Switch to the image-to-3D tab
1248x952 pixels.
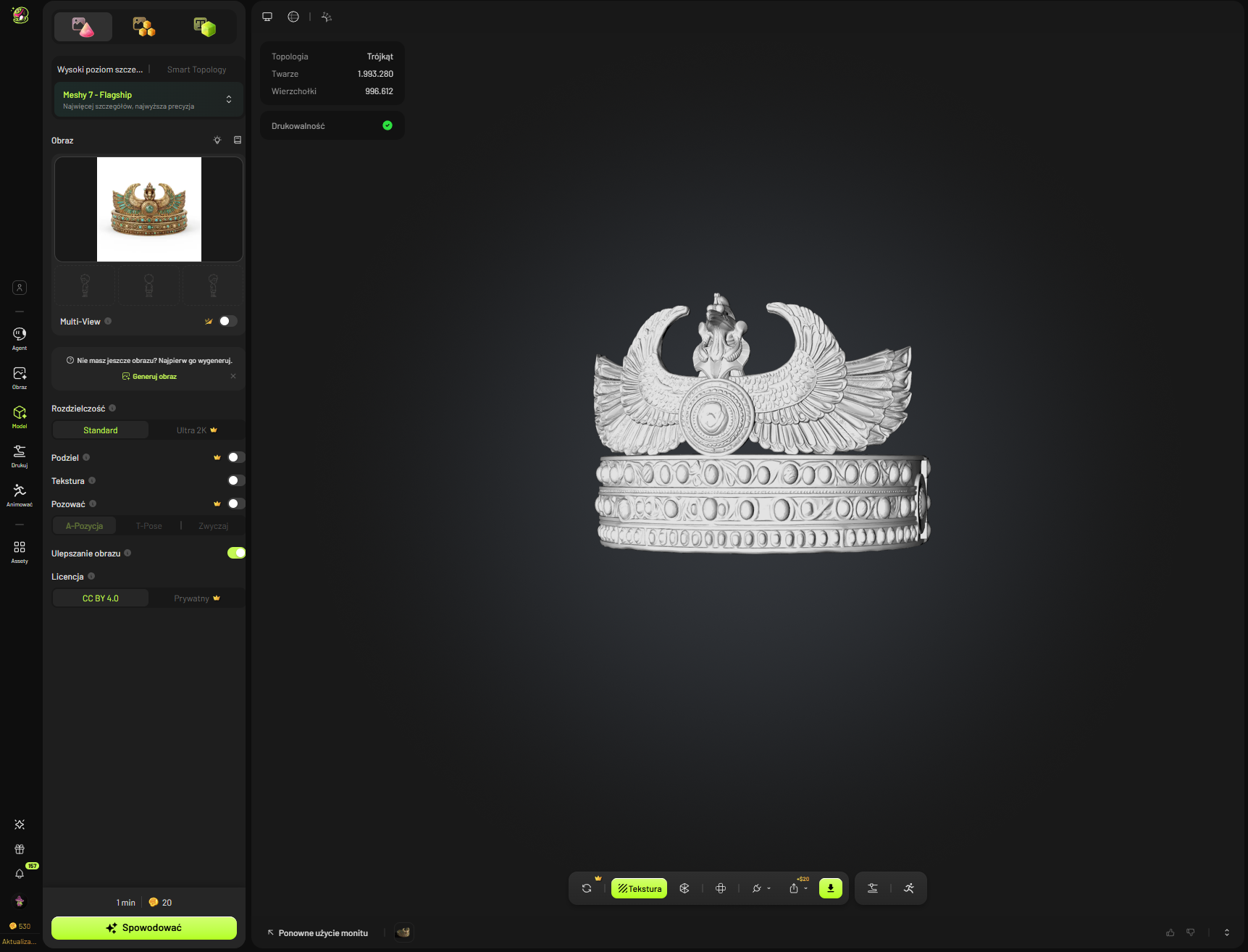(x=83, y=28)
